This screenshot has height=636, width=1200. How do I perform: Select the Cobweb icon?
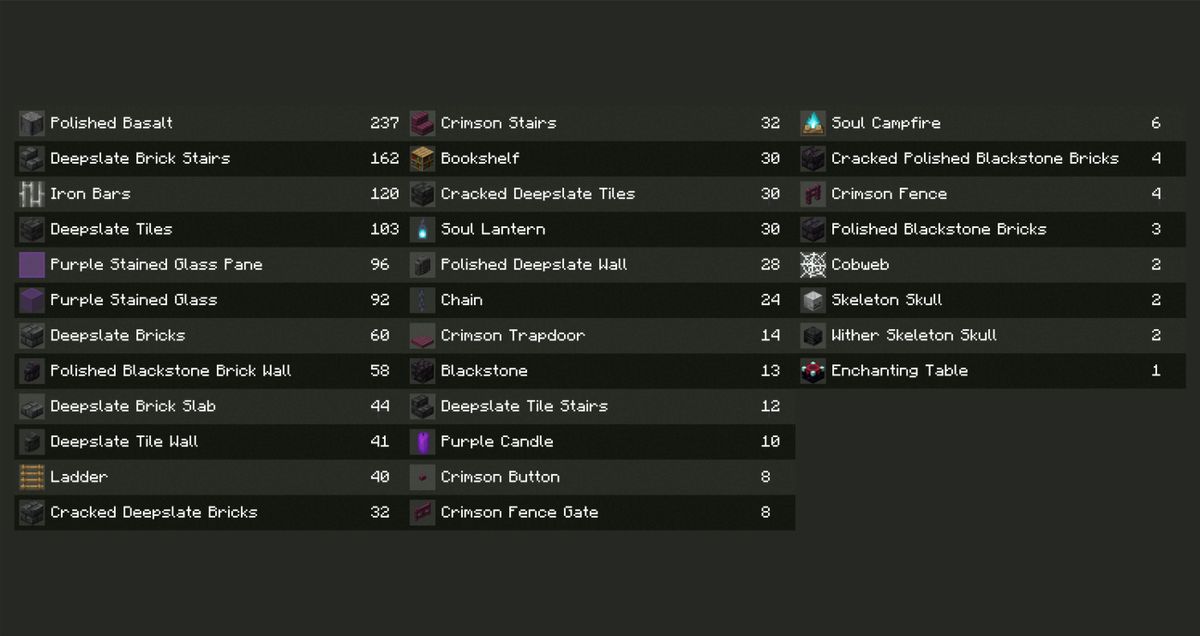[813, 265]
